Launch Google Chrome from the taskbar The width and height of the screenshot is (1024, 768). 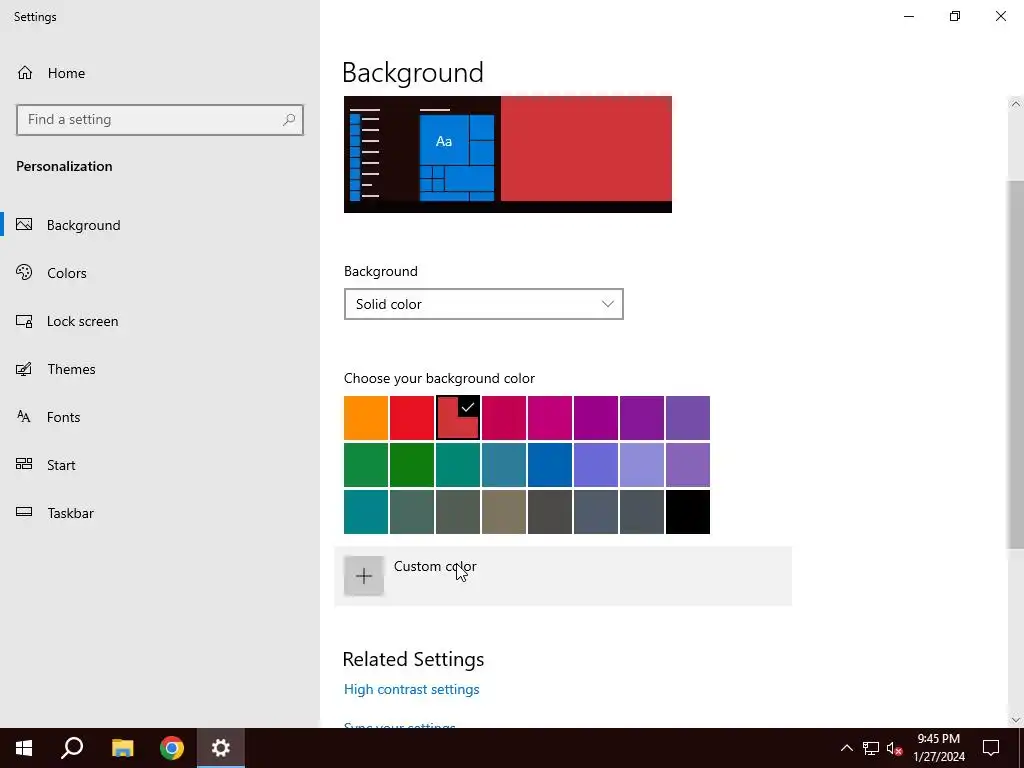pos(172,748)
